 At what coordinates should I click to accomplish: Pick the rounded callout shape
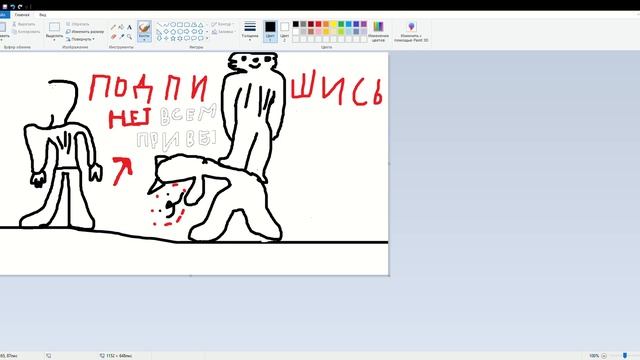(x=187, y=38)
